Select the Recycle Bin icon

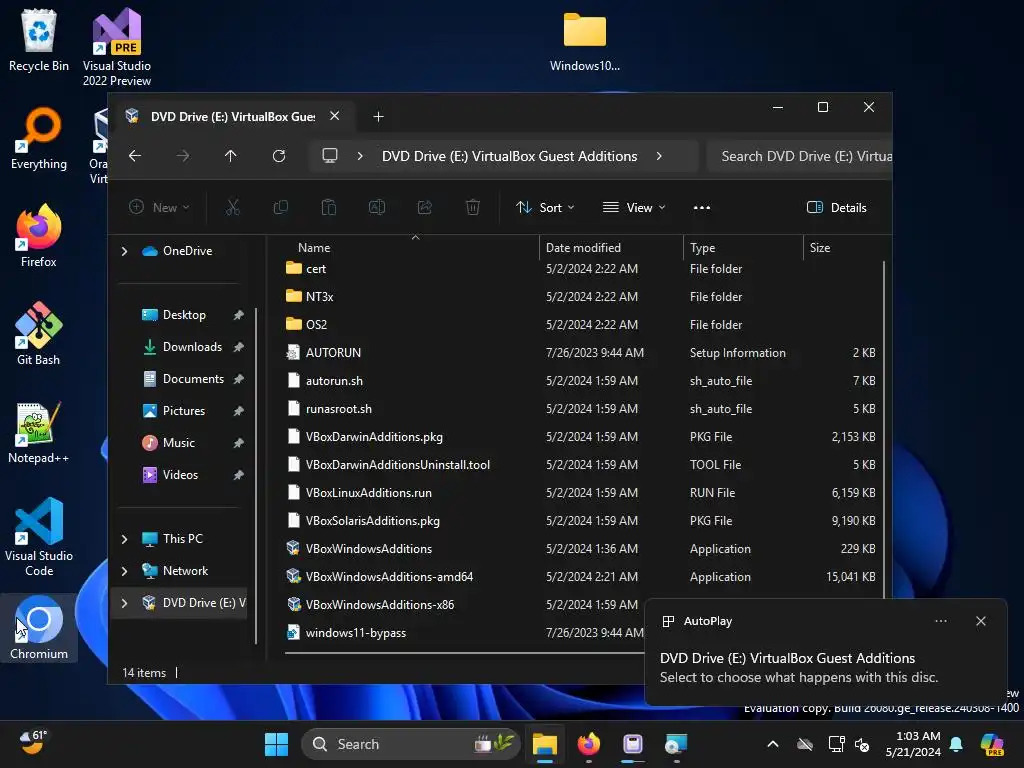(39, 40)
